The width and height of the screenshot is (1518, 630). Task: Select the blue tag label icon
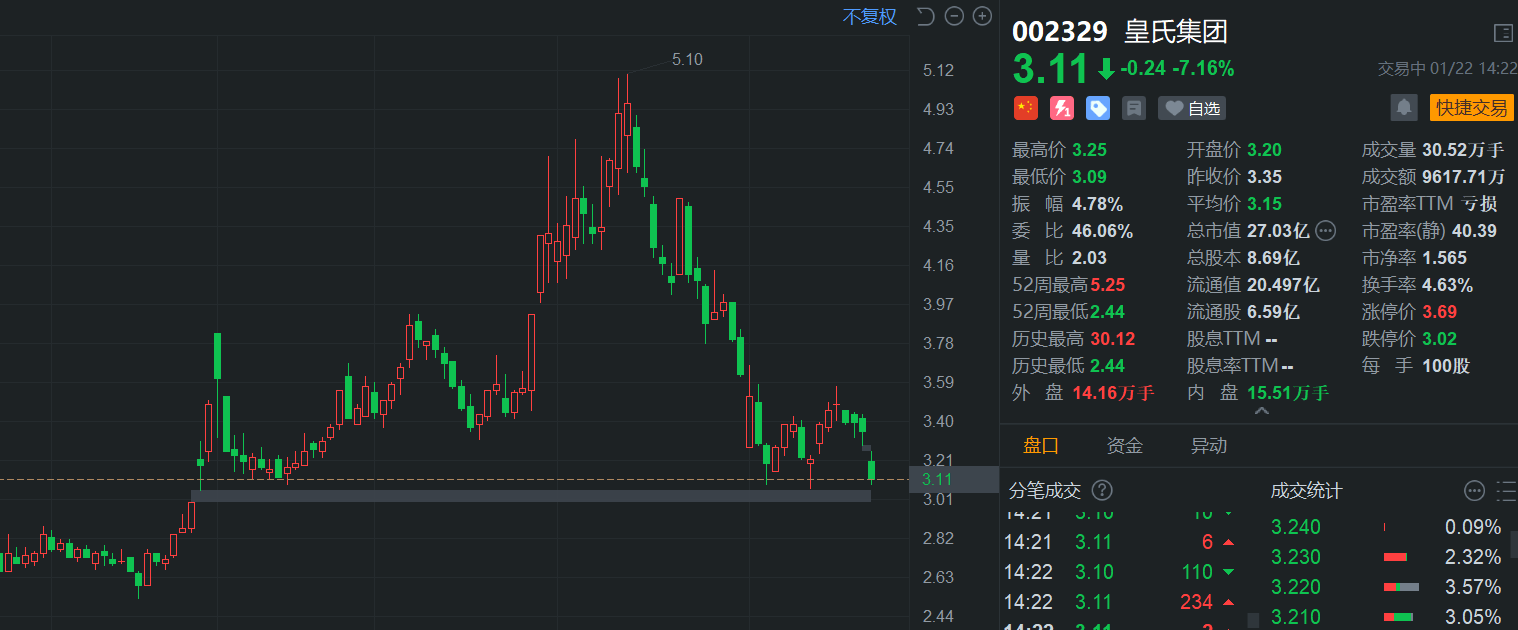(1097, 107)
